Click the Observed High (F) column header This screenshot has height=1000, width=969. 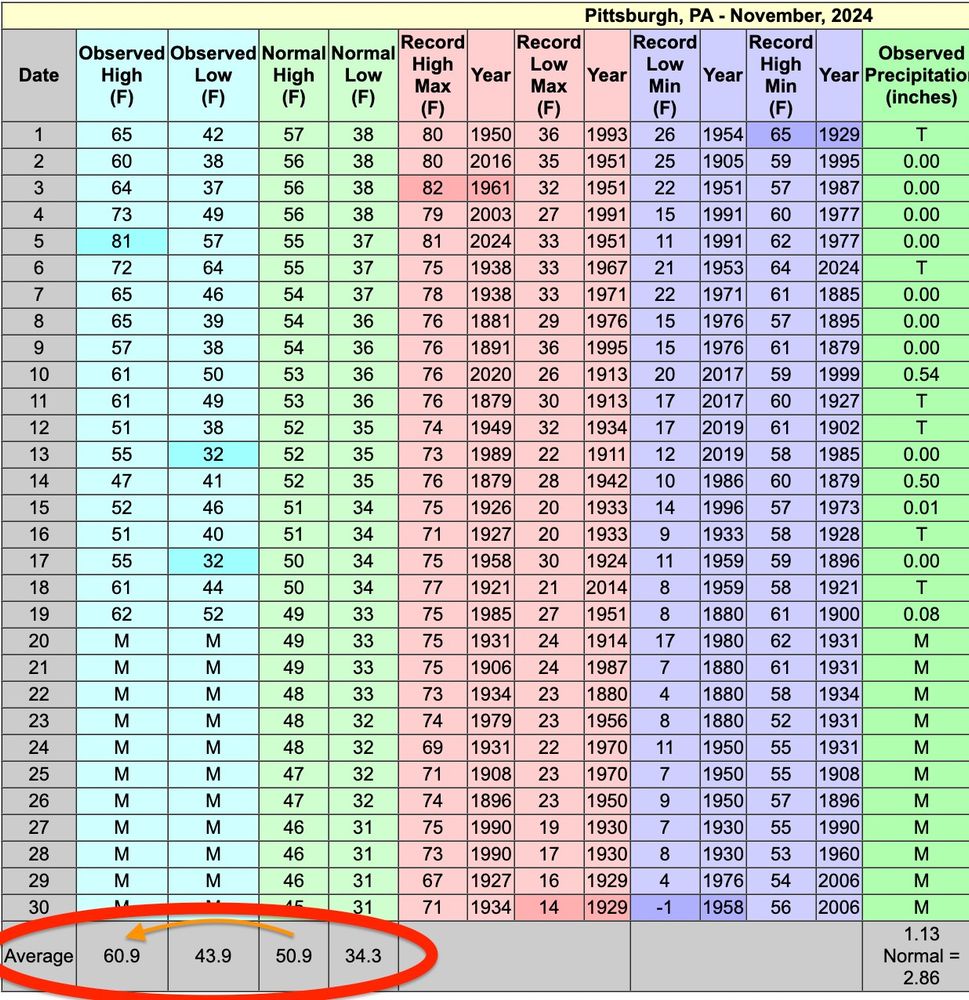(121, 75)
